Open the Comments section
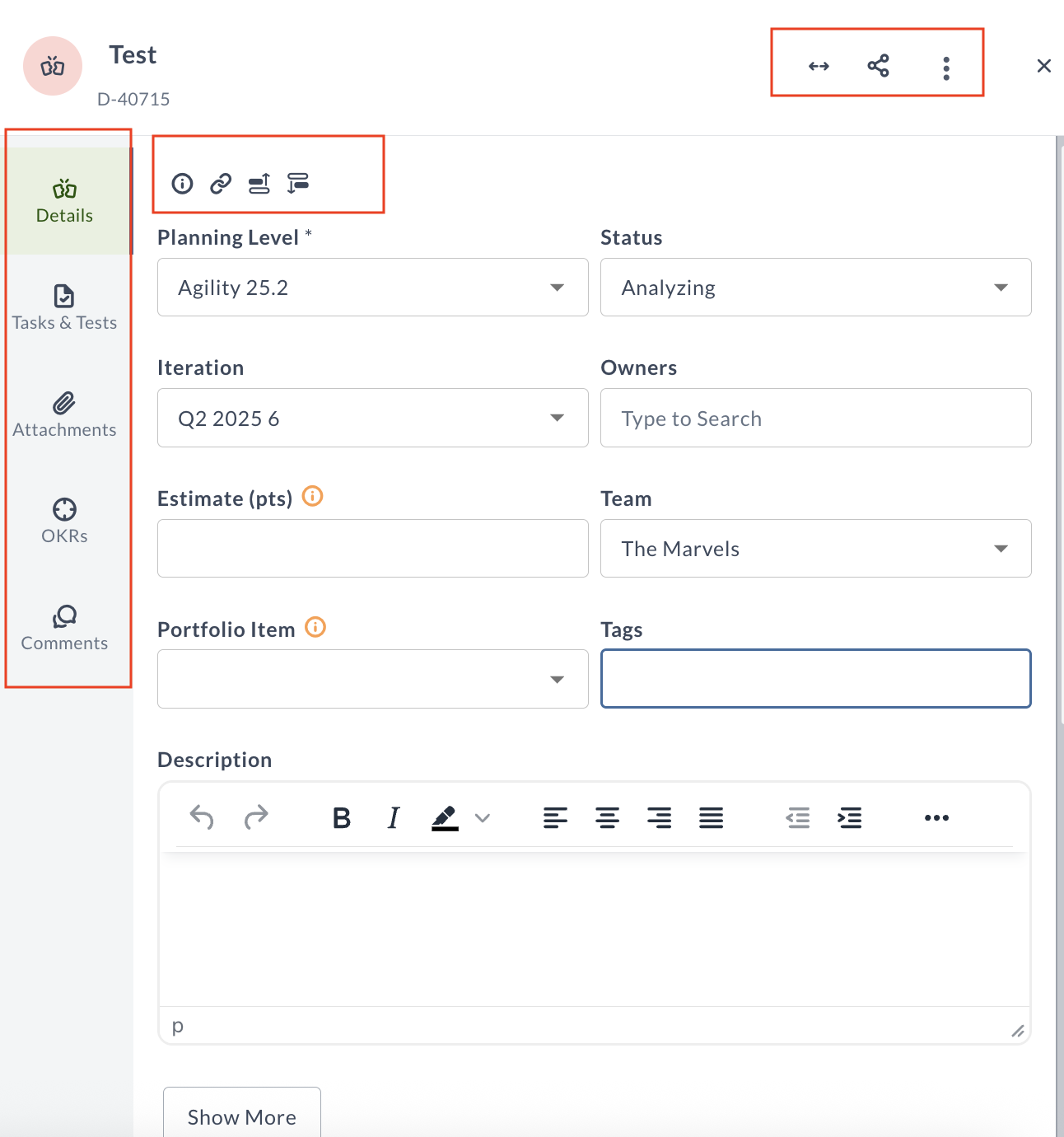The image size is (1064, 1137). [x=64, y=627]
